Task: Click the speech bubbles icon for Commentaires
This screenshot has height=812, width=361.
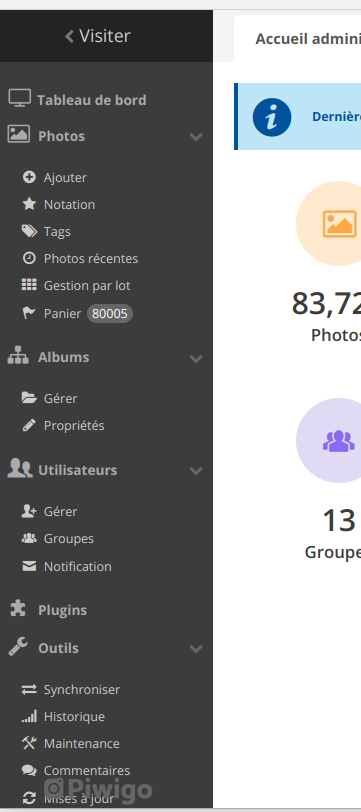Action: click(x=29, y=771)
